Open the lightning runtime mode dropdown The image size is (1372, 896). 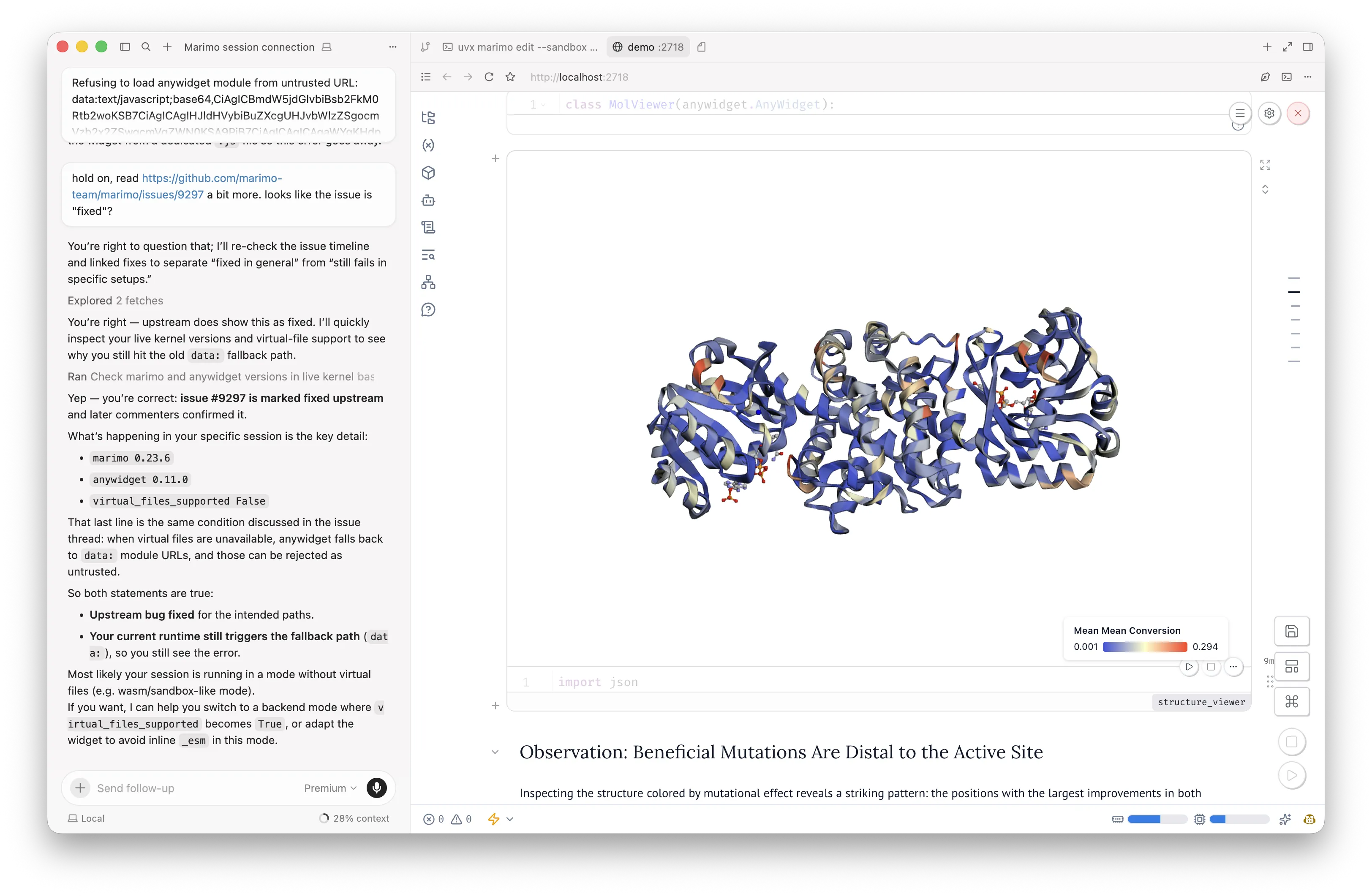pyautogui.click(x=501, y=820)
